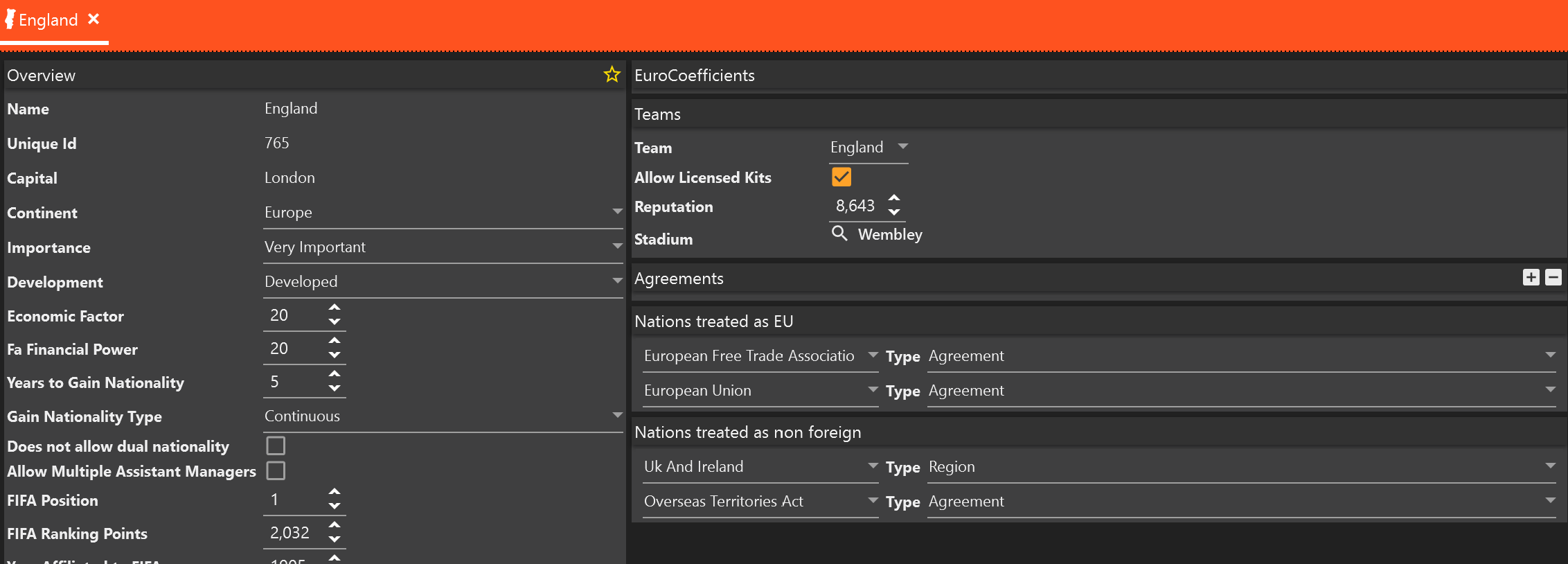Open European Free Trade Association dropdown

[x=760, y=356]
